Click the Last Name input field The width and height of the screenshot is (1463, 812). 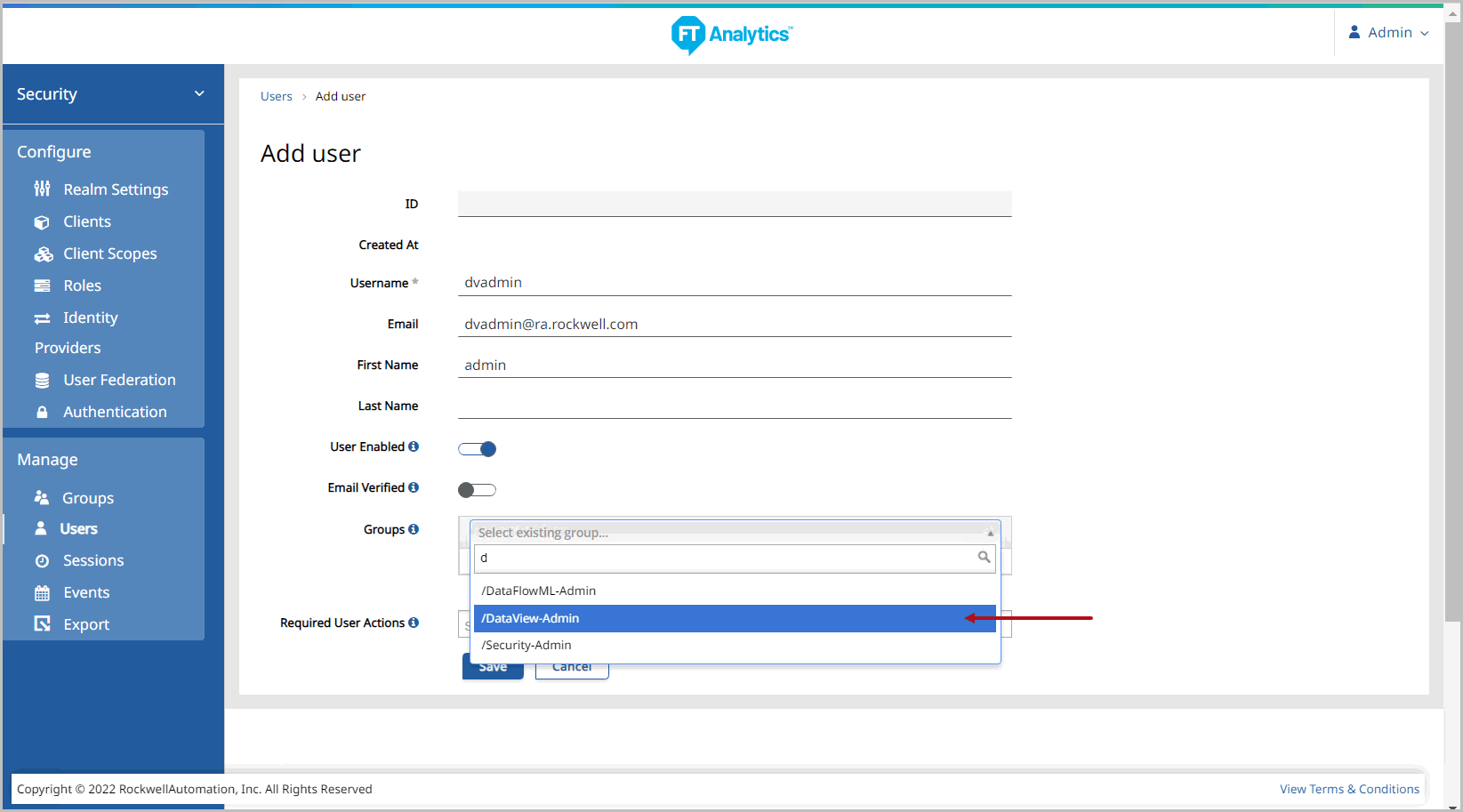click(x=735, y=406)
